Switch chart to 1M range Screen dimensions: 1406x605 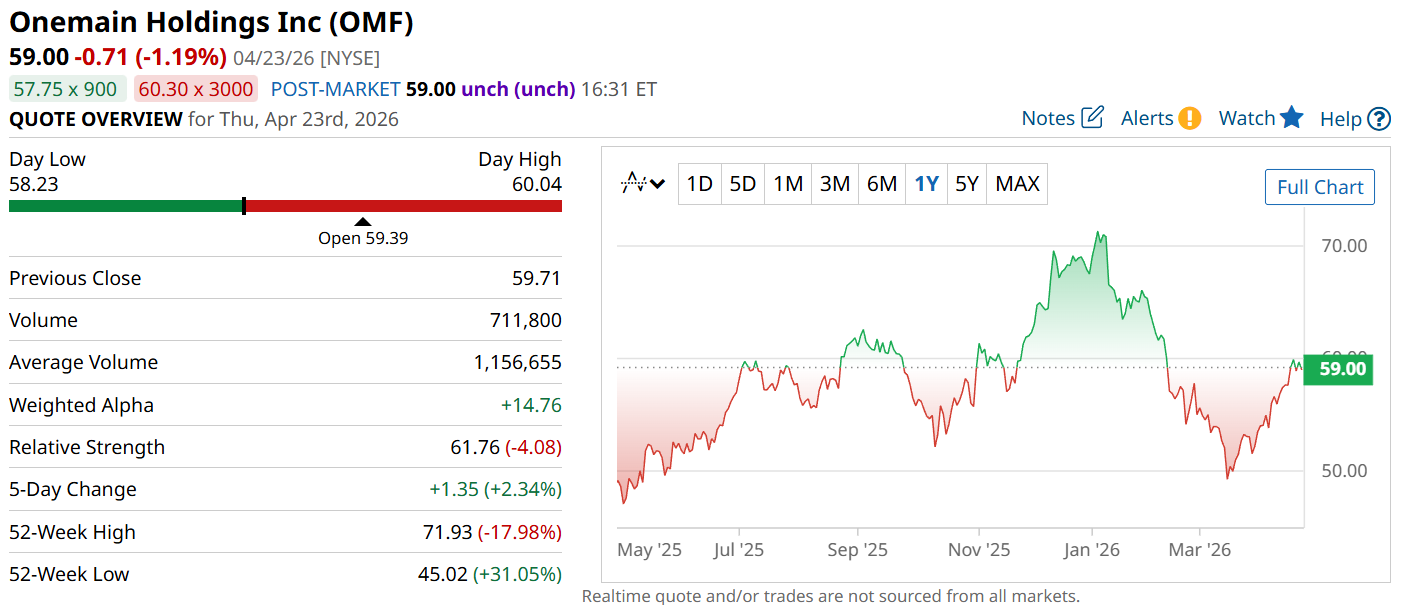tap(788, 184)
